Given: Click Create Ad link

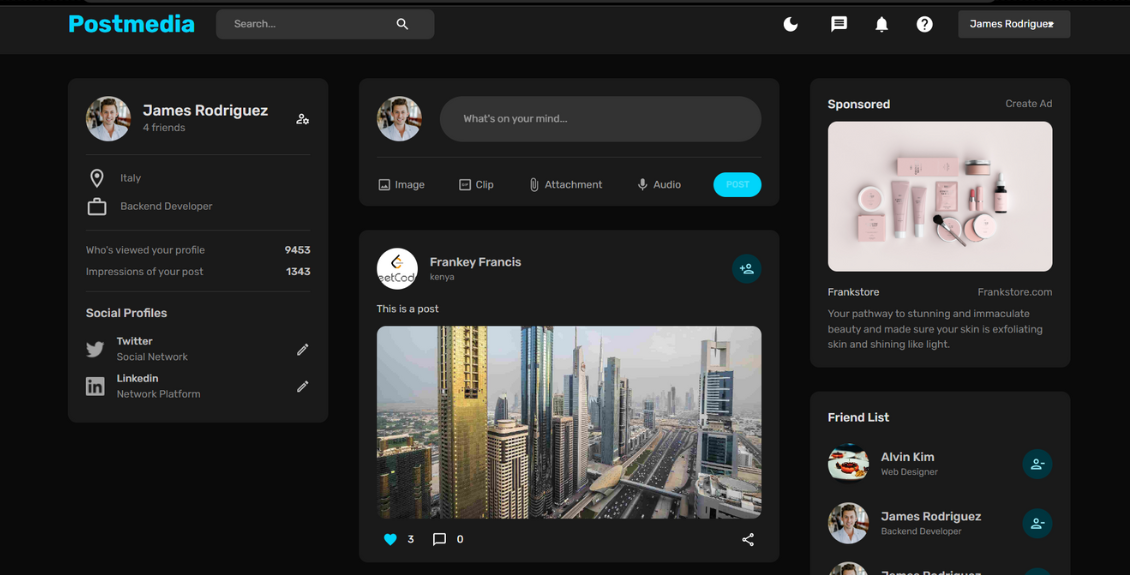Looking at the screenshot, I should tap(1028, 104).
